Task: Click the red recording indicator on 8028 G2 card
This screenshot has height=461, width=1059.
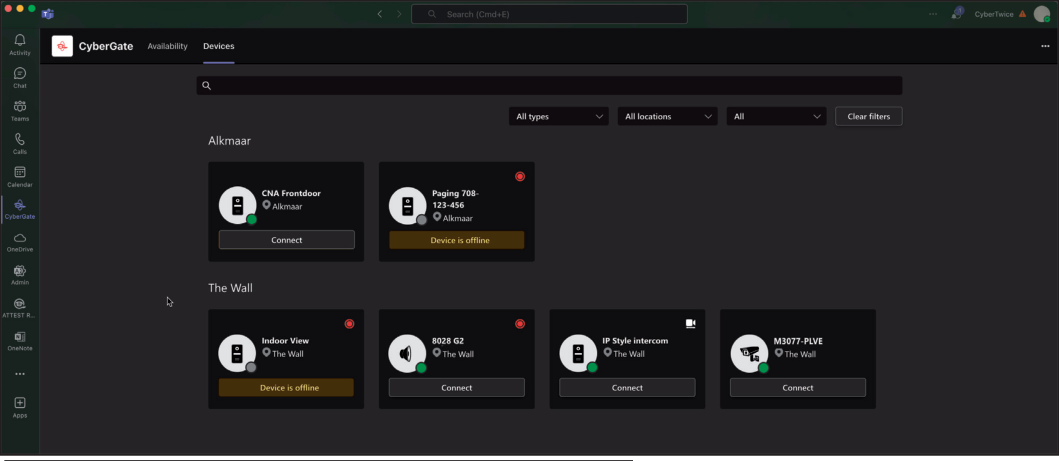Action: (x=519, y=323)
